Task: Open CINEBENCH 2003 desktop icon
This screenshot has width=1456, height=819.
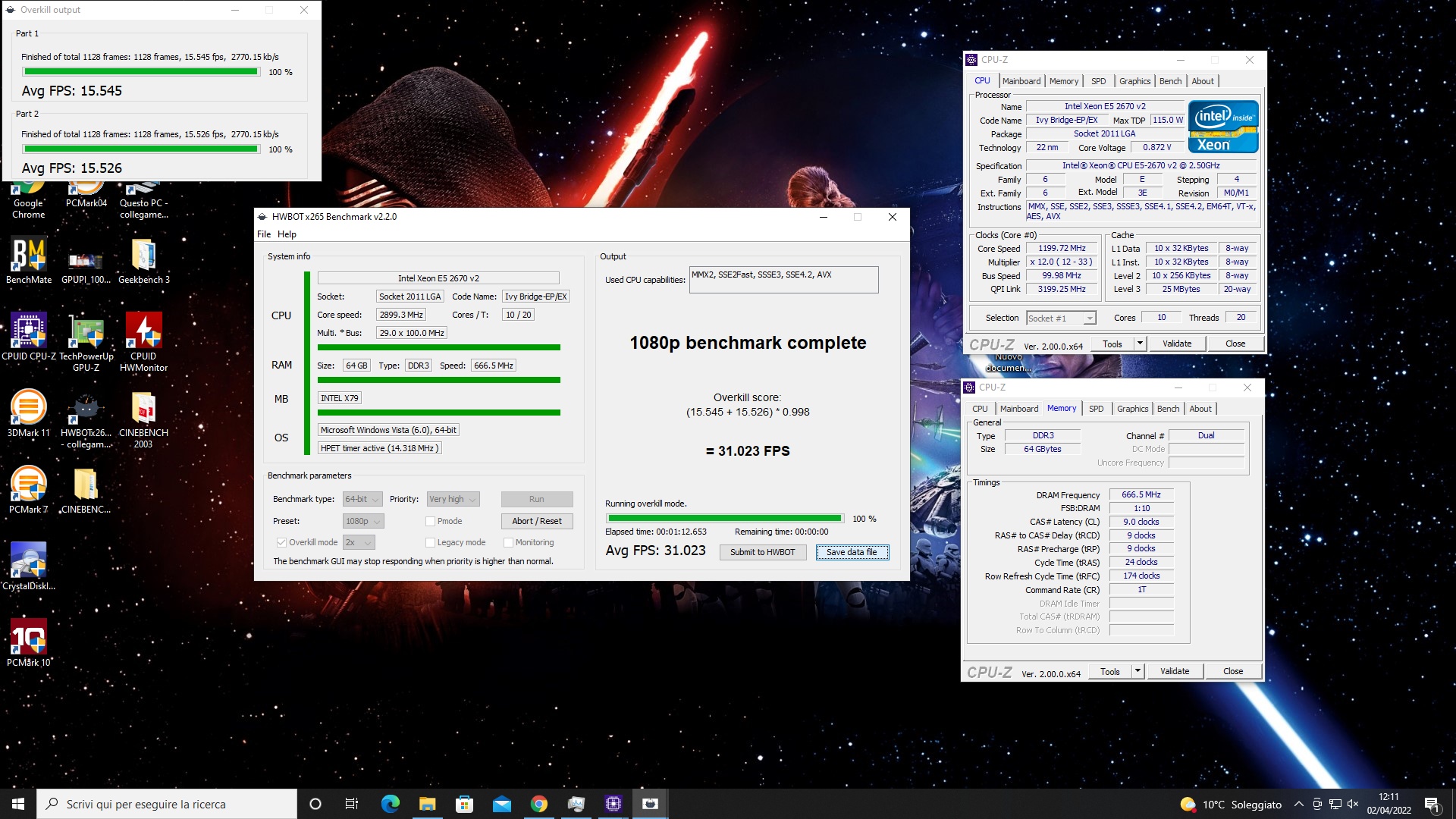Action: tap(143, 419)
